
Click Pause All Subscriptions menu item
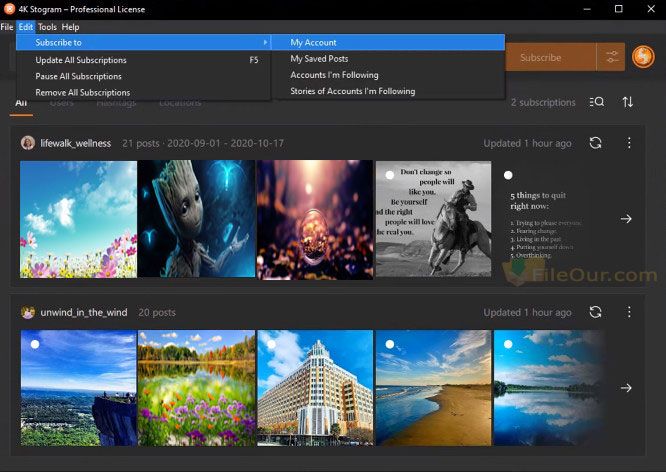(x=79, y=76)
